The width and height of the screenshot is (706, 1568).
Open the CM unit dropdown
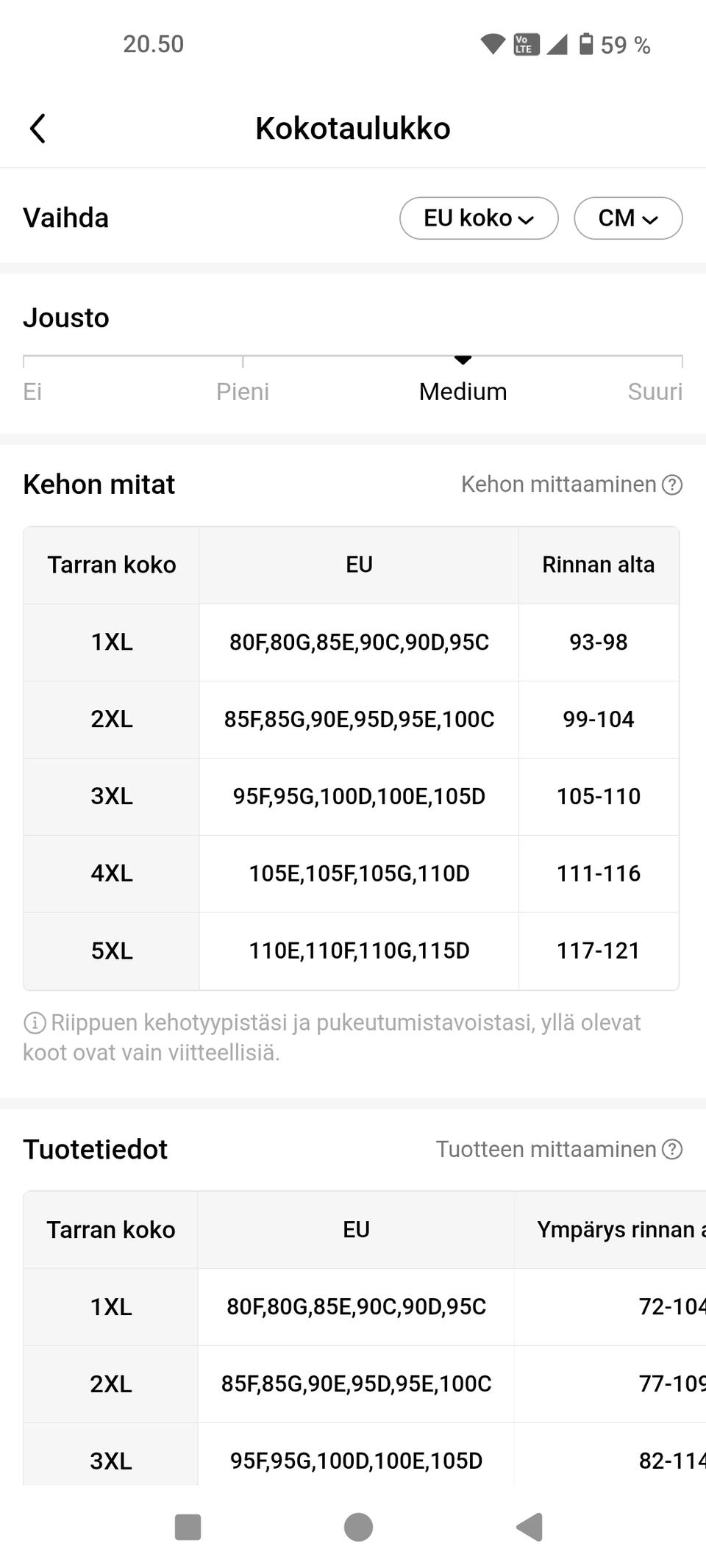tap(628, 218)
